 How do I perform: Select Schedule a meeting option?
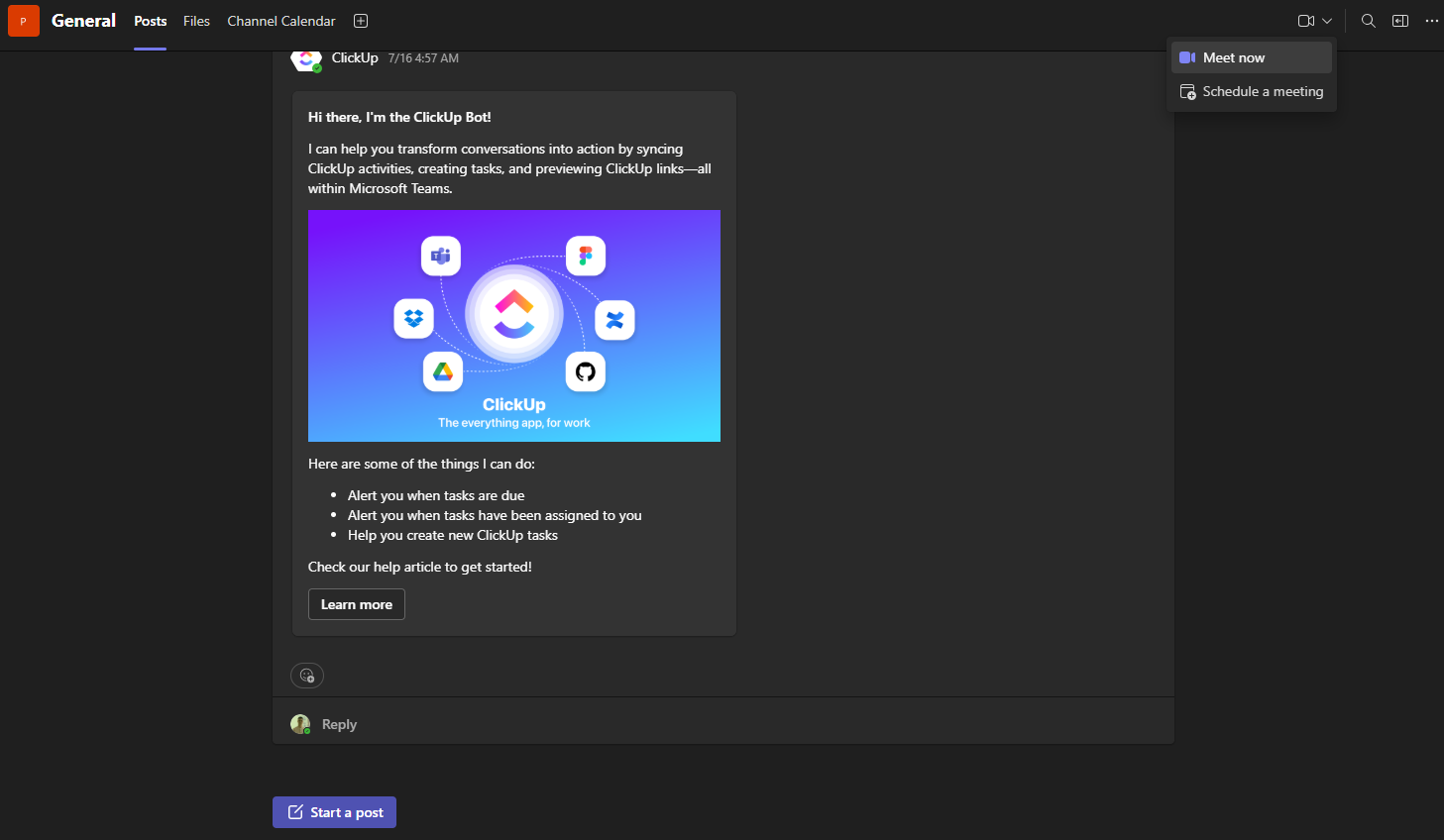coord(1252,91)
